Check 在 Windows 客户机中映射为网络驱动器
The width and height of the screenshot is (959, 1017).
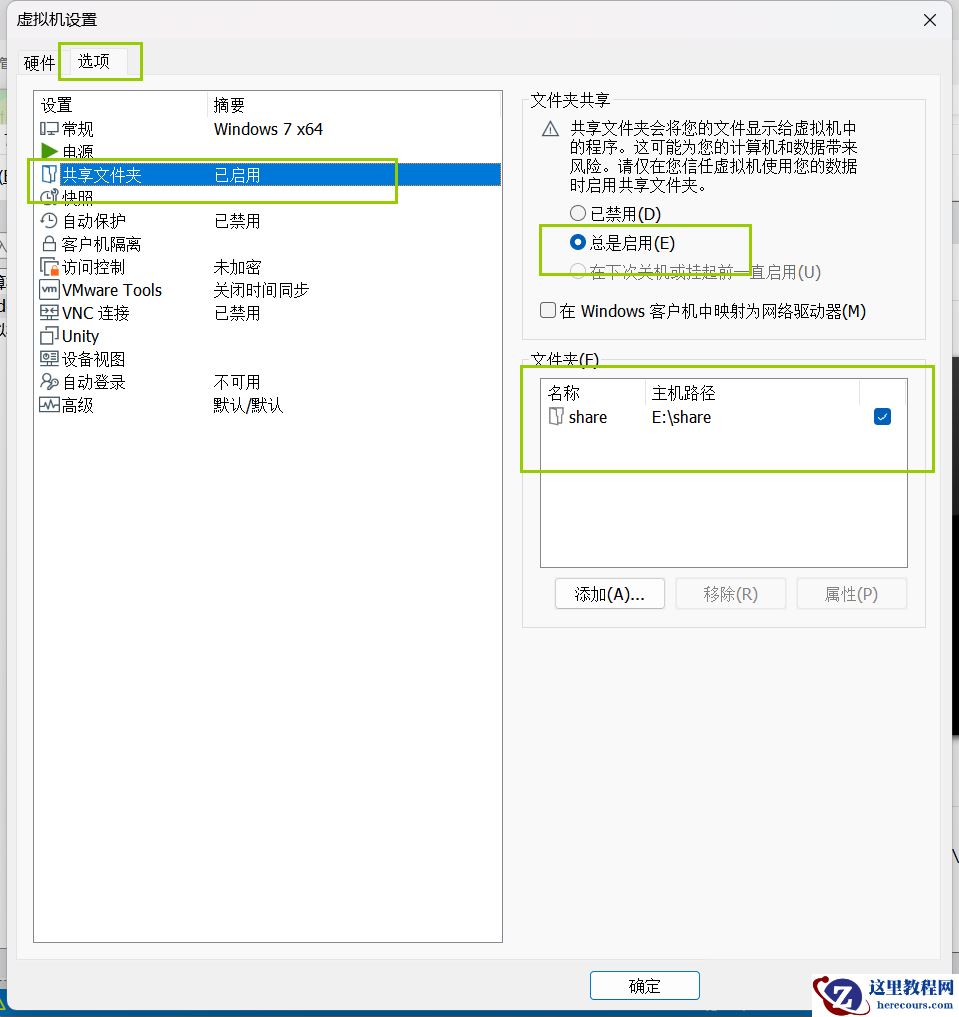tap(547, 311)
